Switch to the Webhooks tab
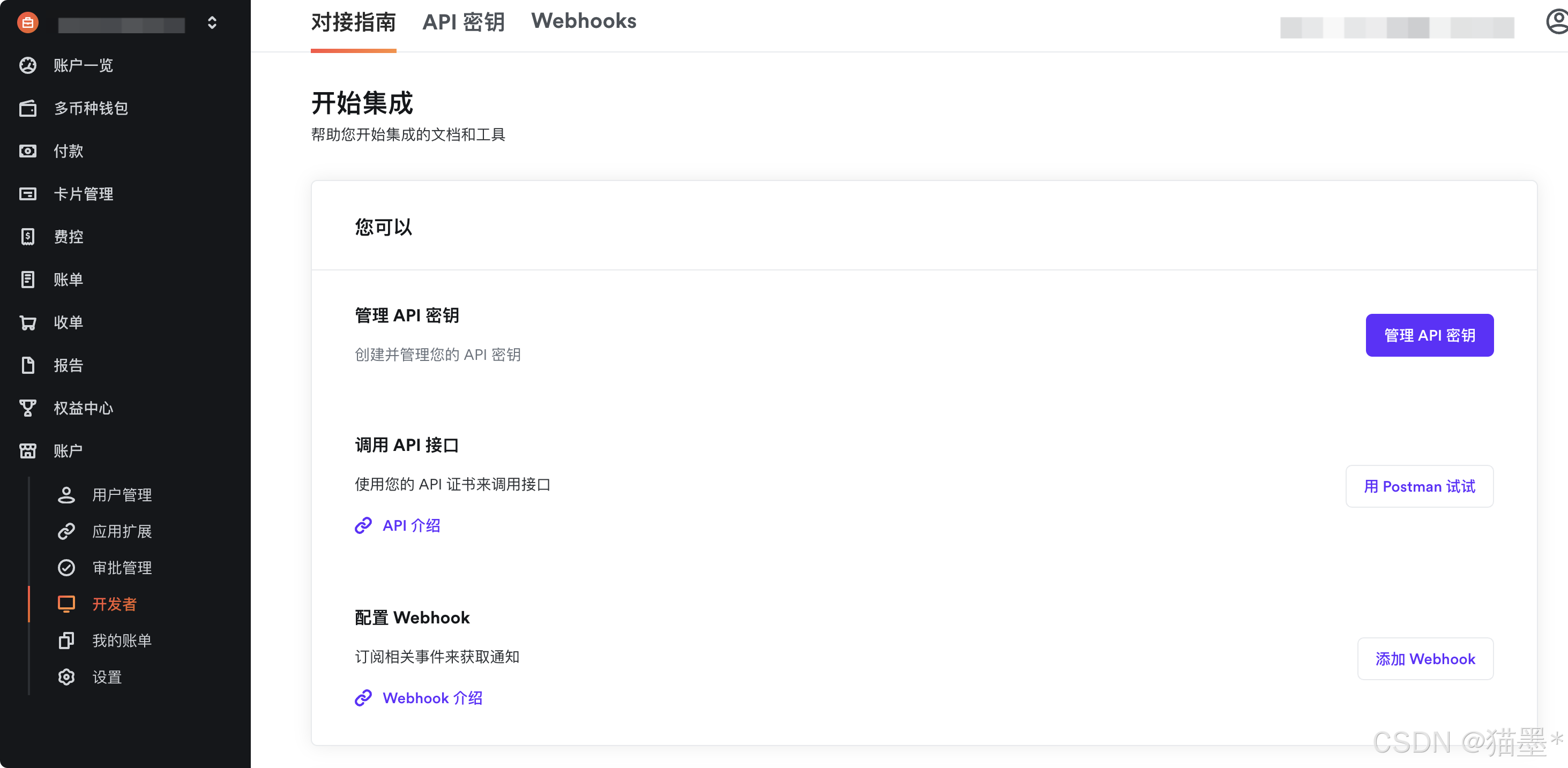The height and width of the screenshot is (768, 1568). 583,21
